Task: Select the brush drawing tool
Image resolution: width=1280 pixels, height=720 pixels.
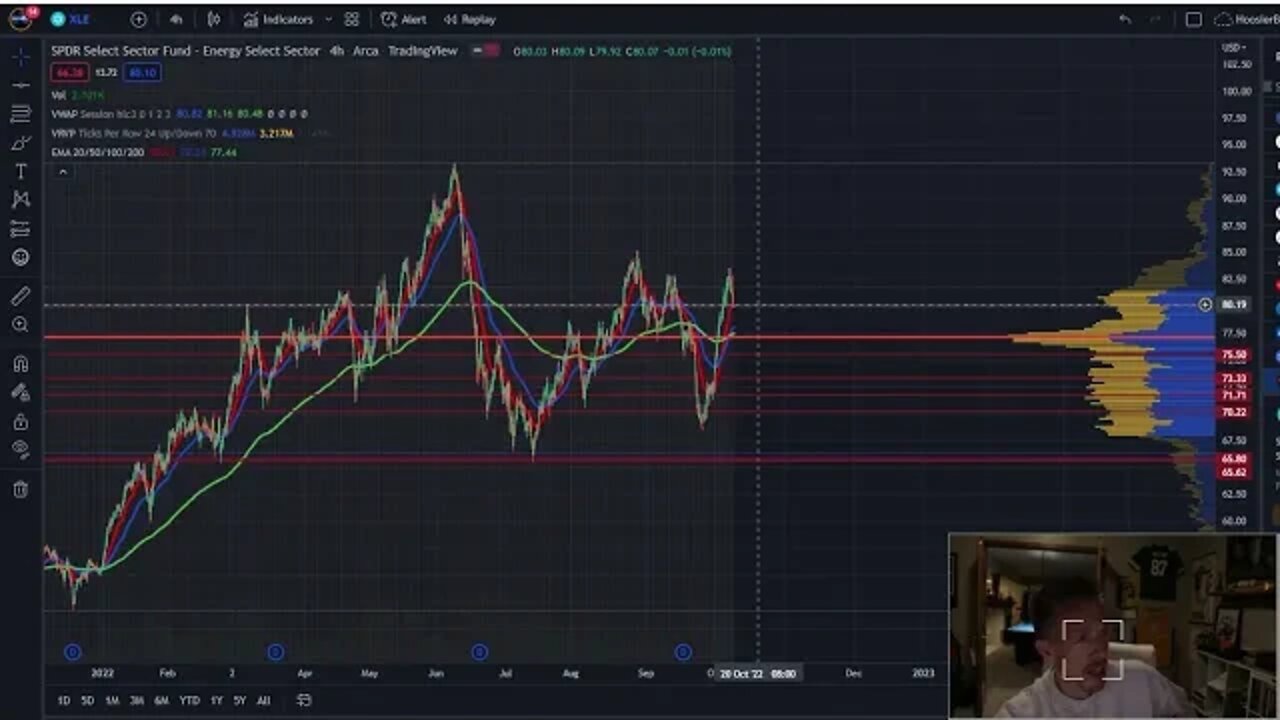Action: pos(20,143)
